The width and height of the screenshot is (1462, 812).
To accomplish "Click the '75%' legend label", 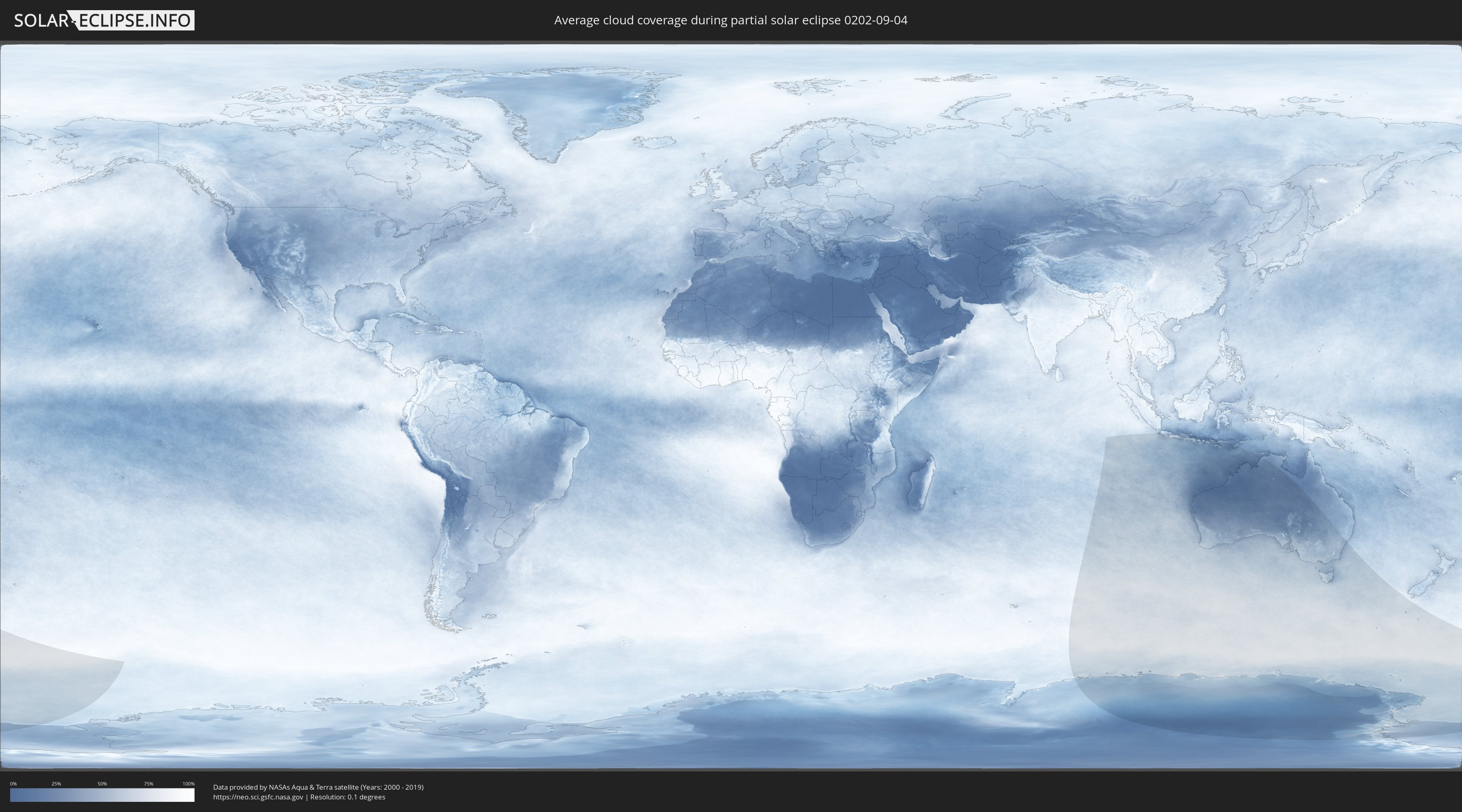I will tap(148, 784).
